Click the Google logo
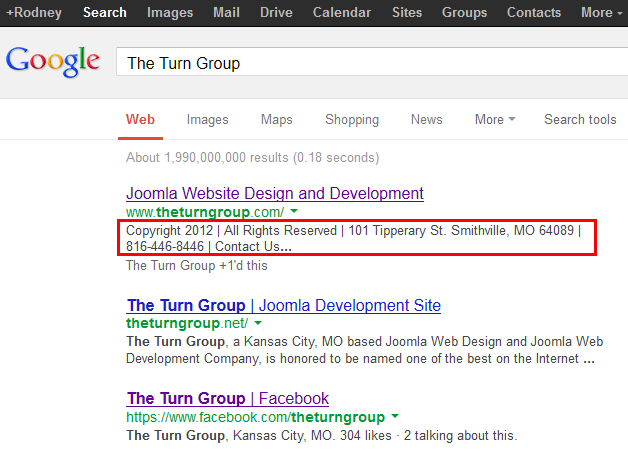 [53, 61]
